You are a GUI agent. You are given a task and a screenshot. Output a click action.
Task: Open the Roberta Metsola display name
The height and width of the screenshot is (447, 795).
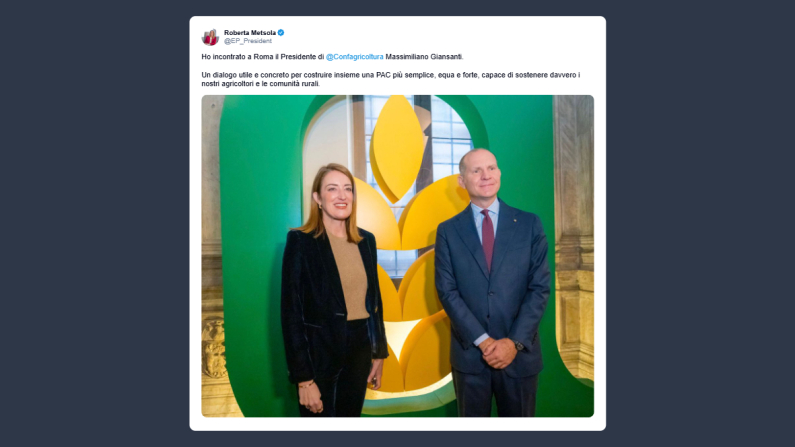pyautogui.click(x=250, y=32)
